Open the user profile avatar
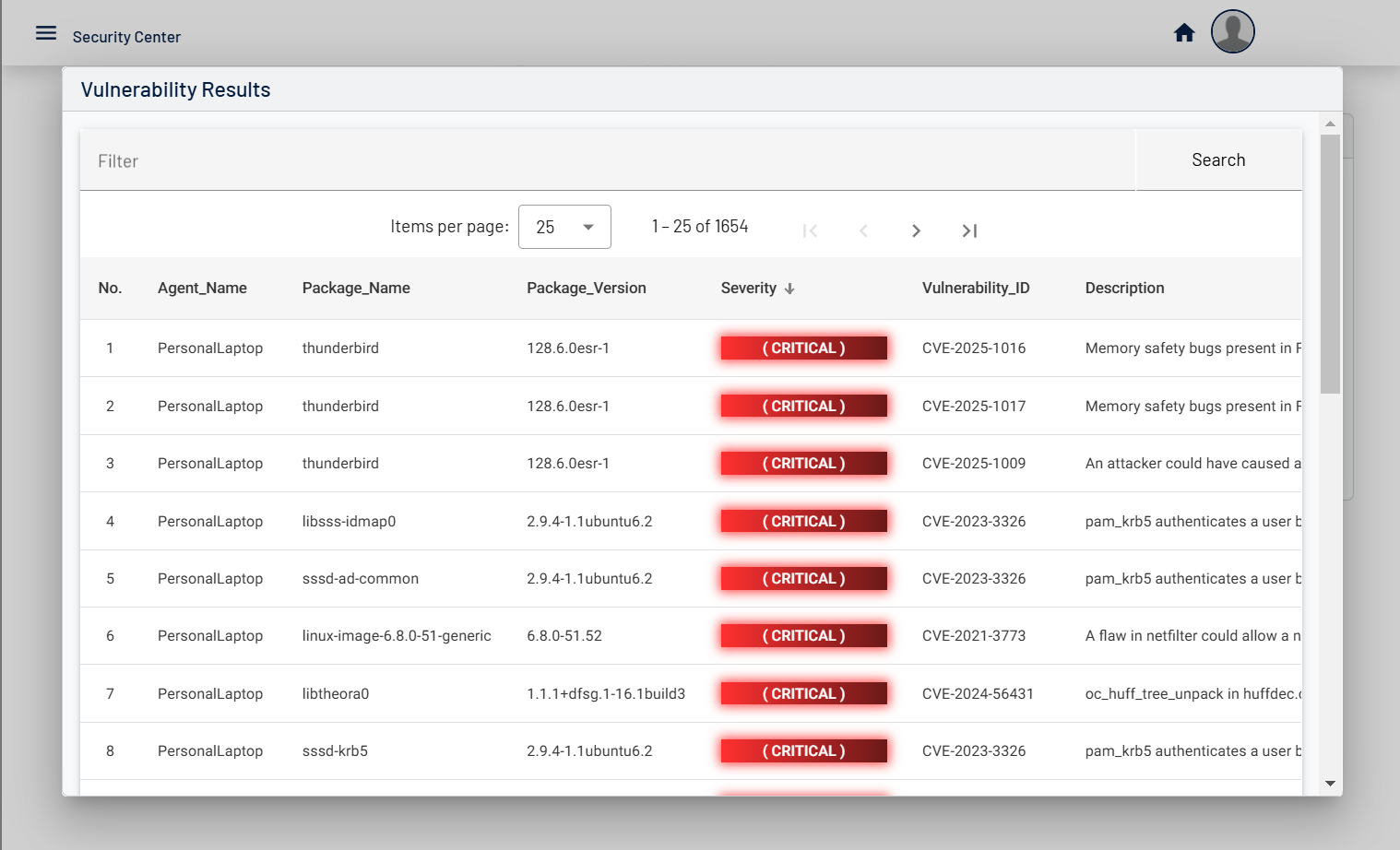 pyautogui.click(x=1232, y=32)
